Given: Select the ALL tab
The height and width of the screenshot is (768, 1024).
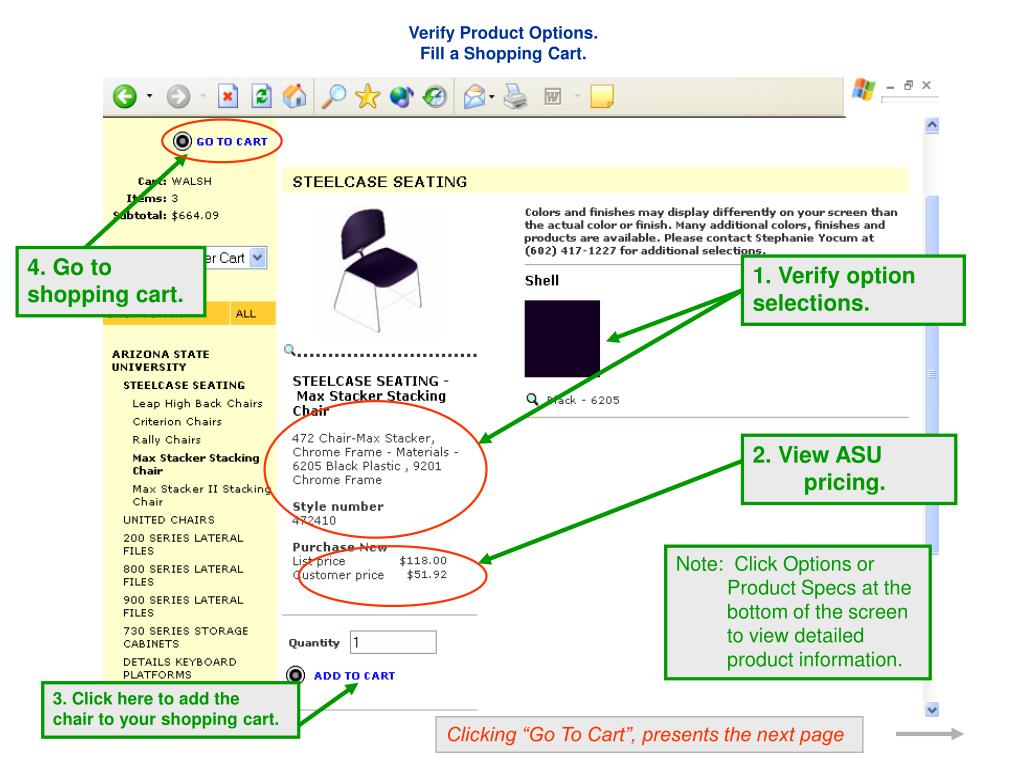Looking at the screenshot, I should coord(246,314).
